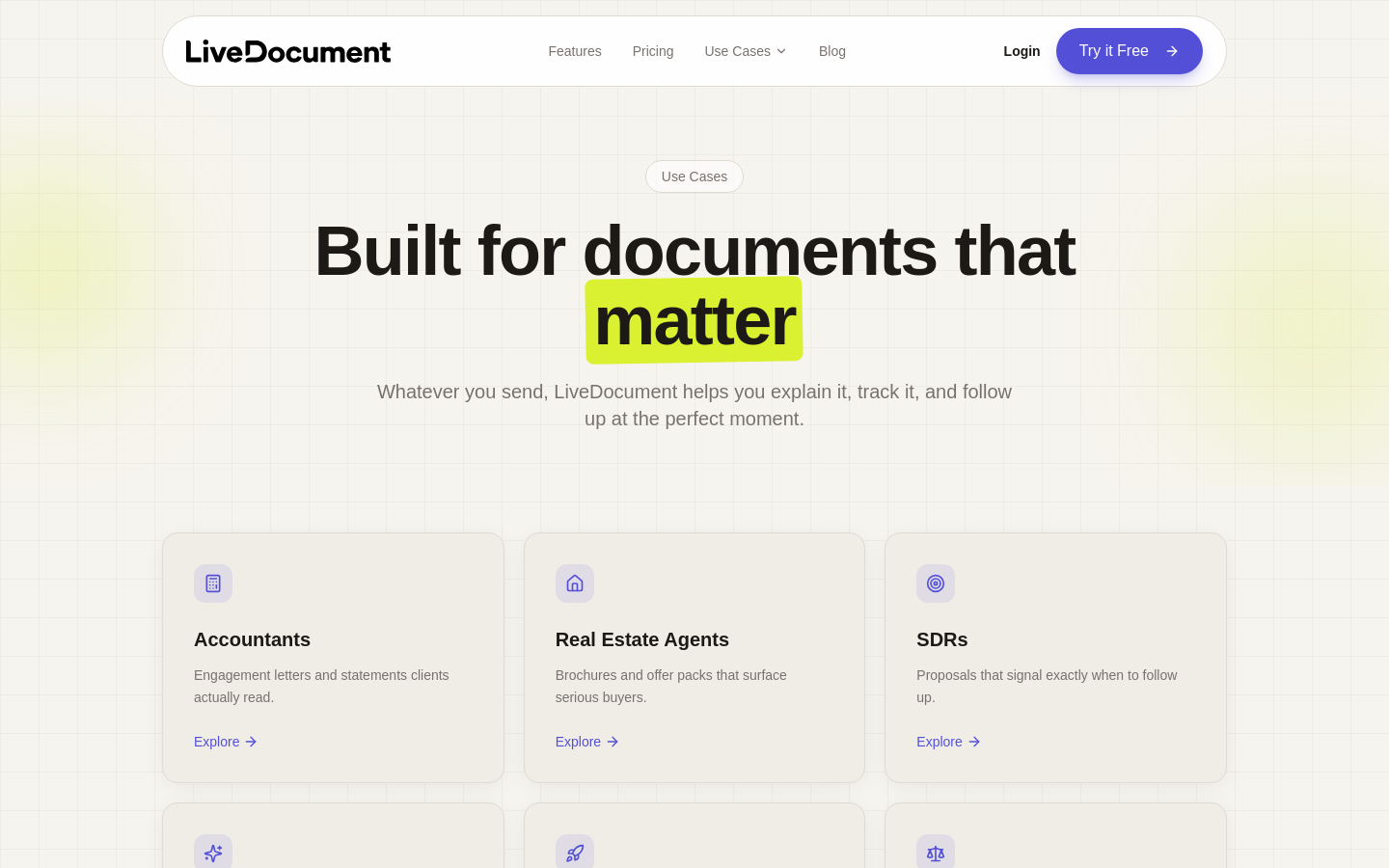The image size is (1389, 868).
Task: Click the LiveDocument logo
Action: point(288,51)
